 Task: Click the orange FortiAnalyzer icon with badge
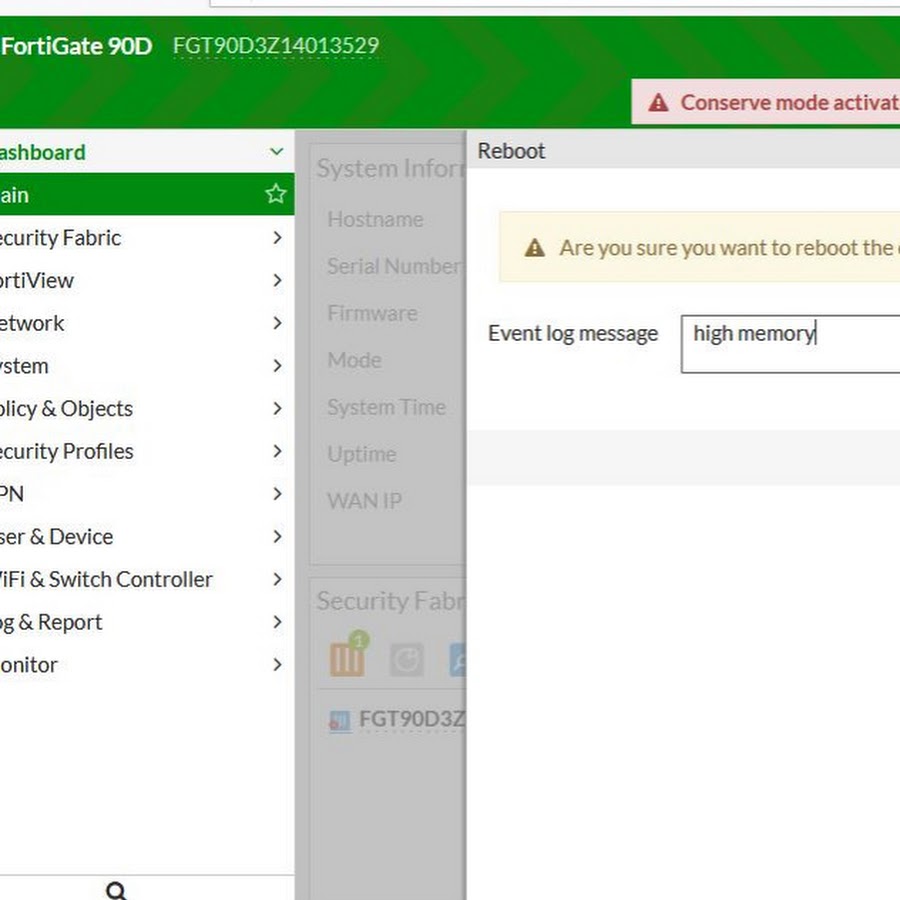(347, 658)
